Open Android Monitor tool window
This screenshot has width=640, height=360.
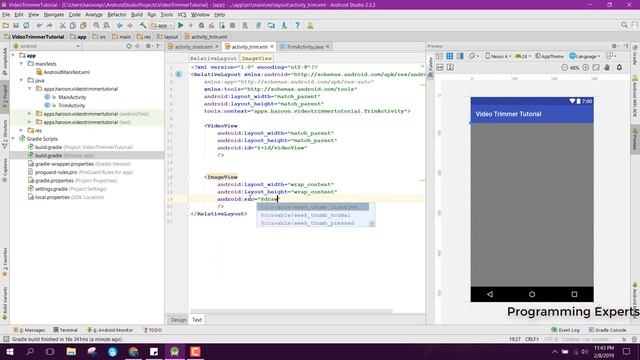110,330
